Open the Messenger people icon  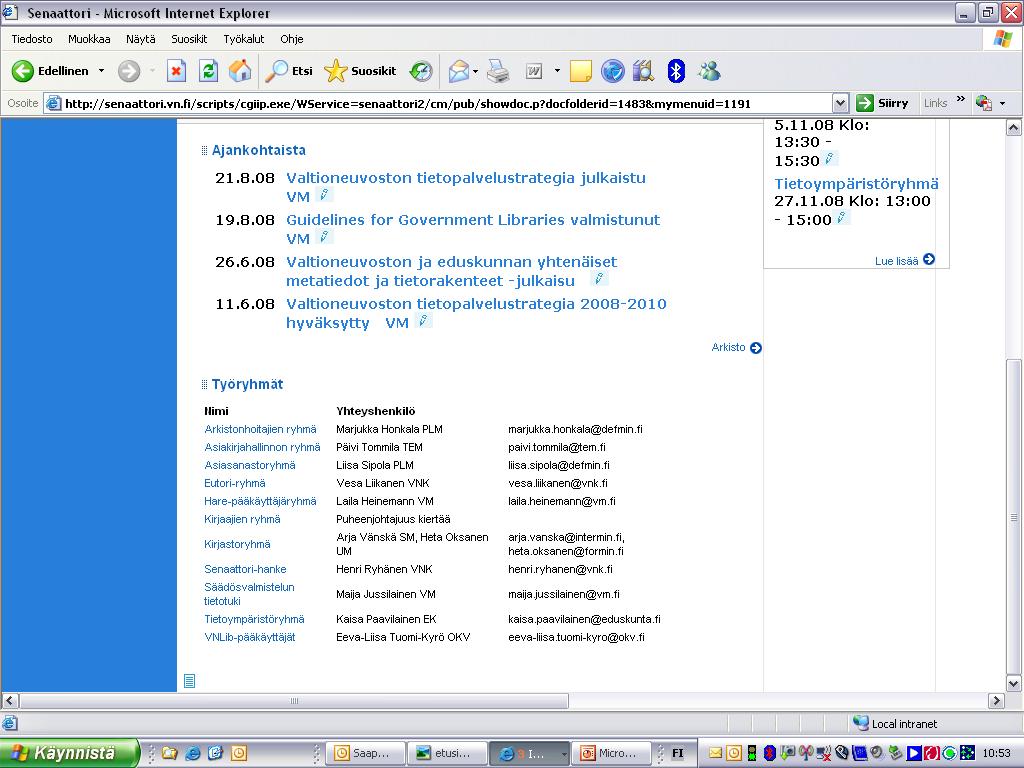click(x=709, y=71)
